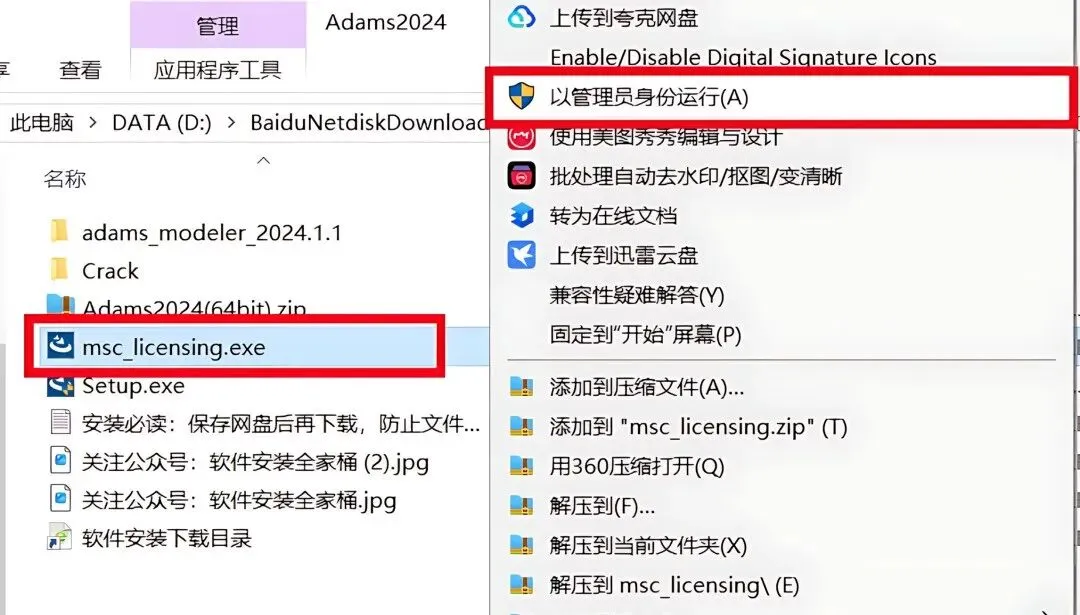Choose 兼容性疑难解答(Y) from context menu
The width and height of the screenshot is (1080, 615).
pyautogui.click(x=636, y=295)
